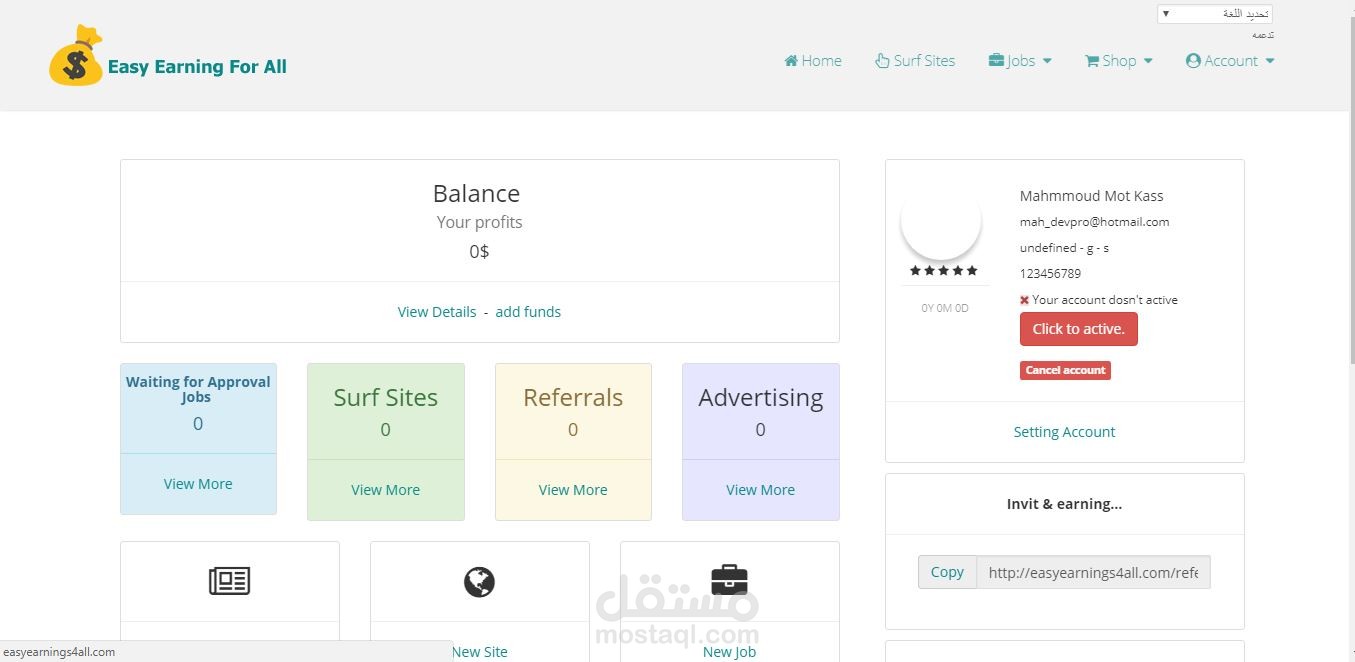
Task: Click the Home house icon
Action: pos(791,61)
